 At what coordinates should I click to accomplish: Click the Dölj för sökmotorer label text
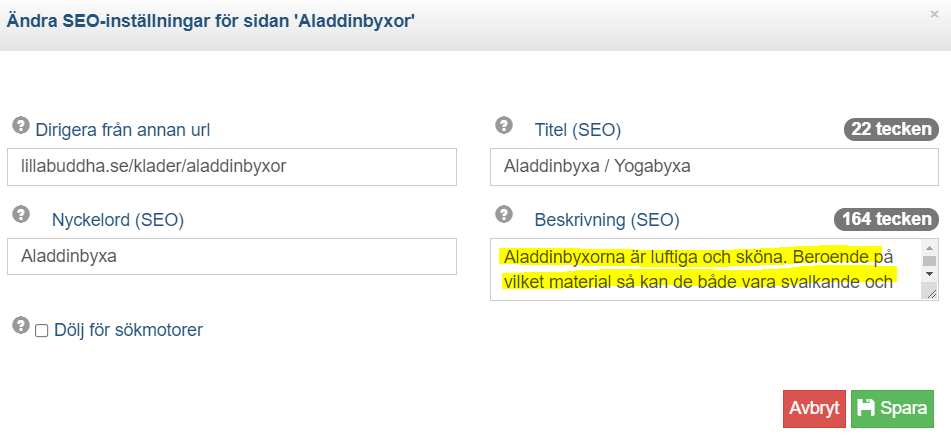click(129, 330)
